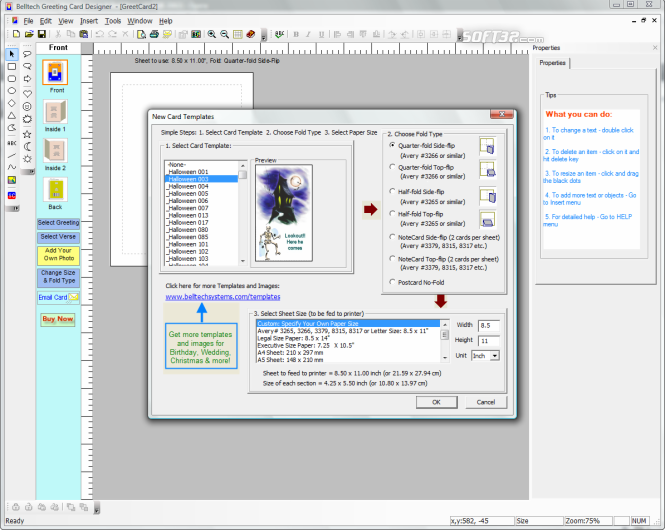Select the rounded rectangle shape tool
Viewport: 665px width, 530px height.
[12, 79]
